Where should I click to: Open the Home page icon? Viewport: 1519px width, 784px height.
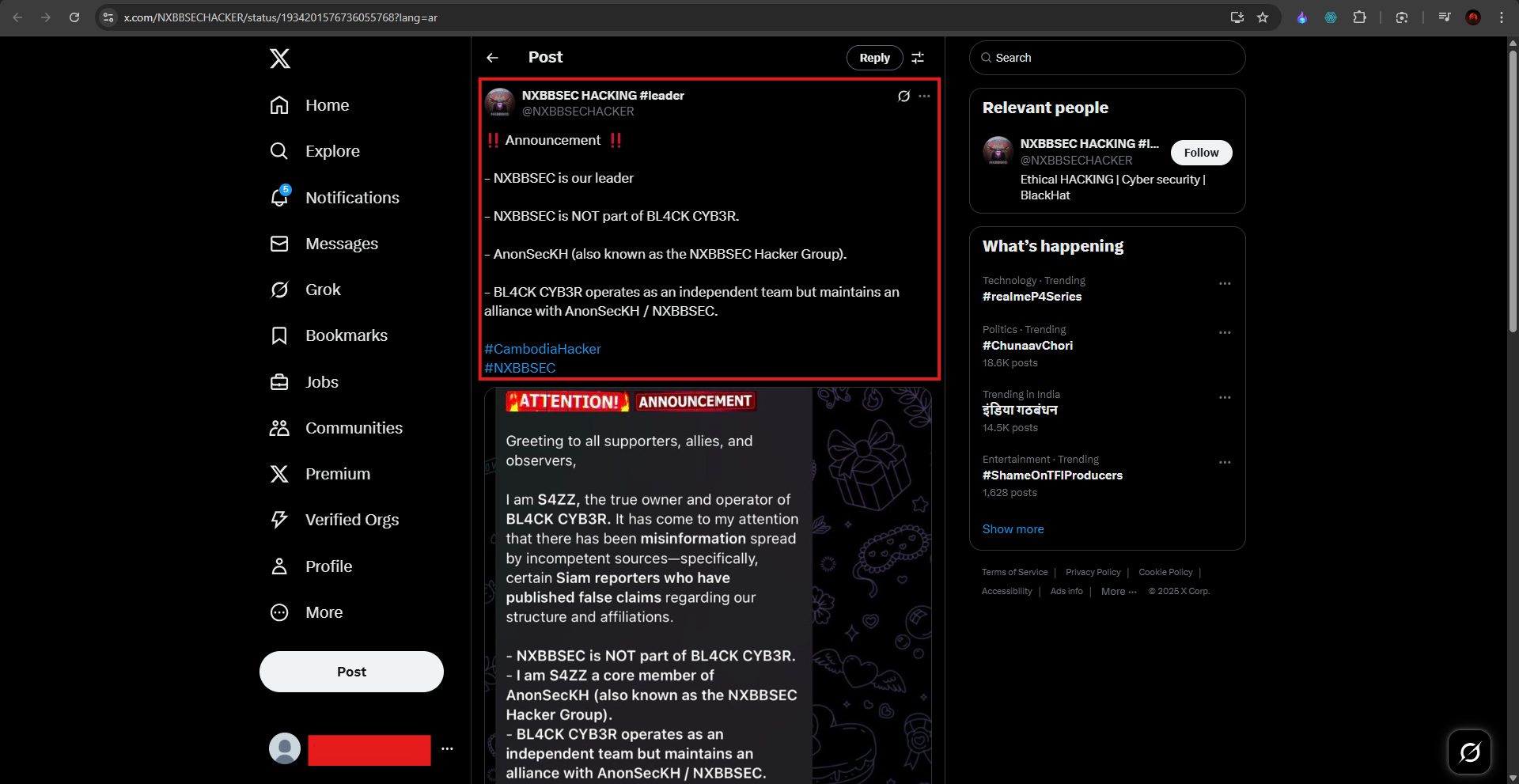tap(279, 105)
